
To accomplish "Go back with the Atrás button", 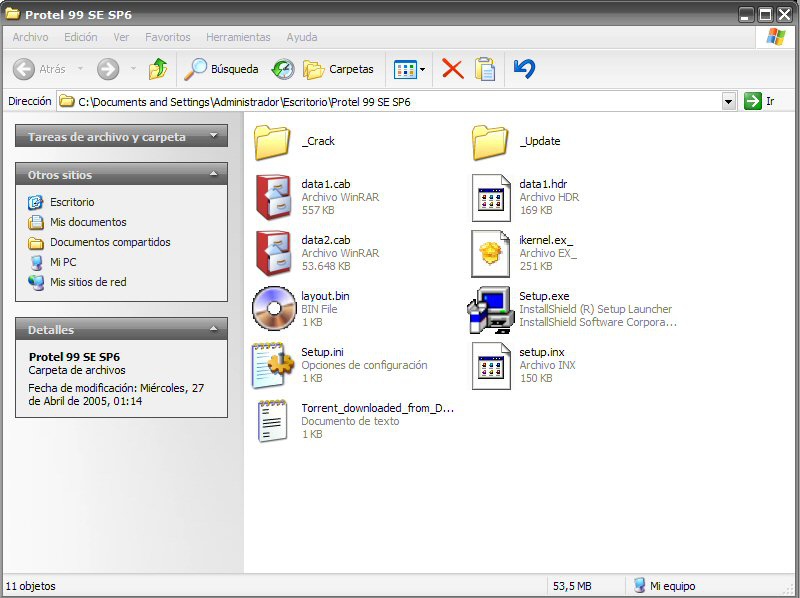I will (x=39, y=69).
